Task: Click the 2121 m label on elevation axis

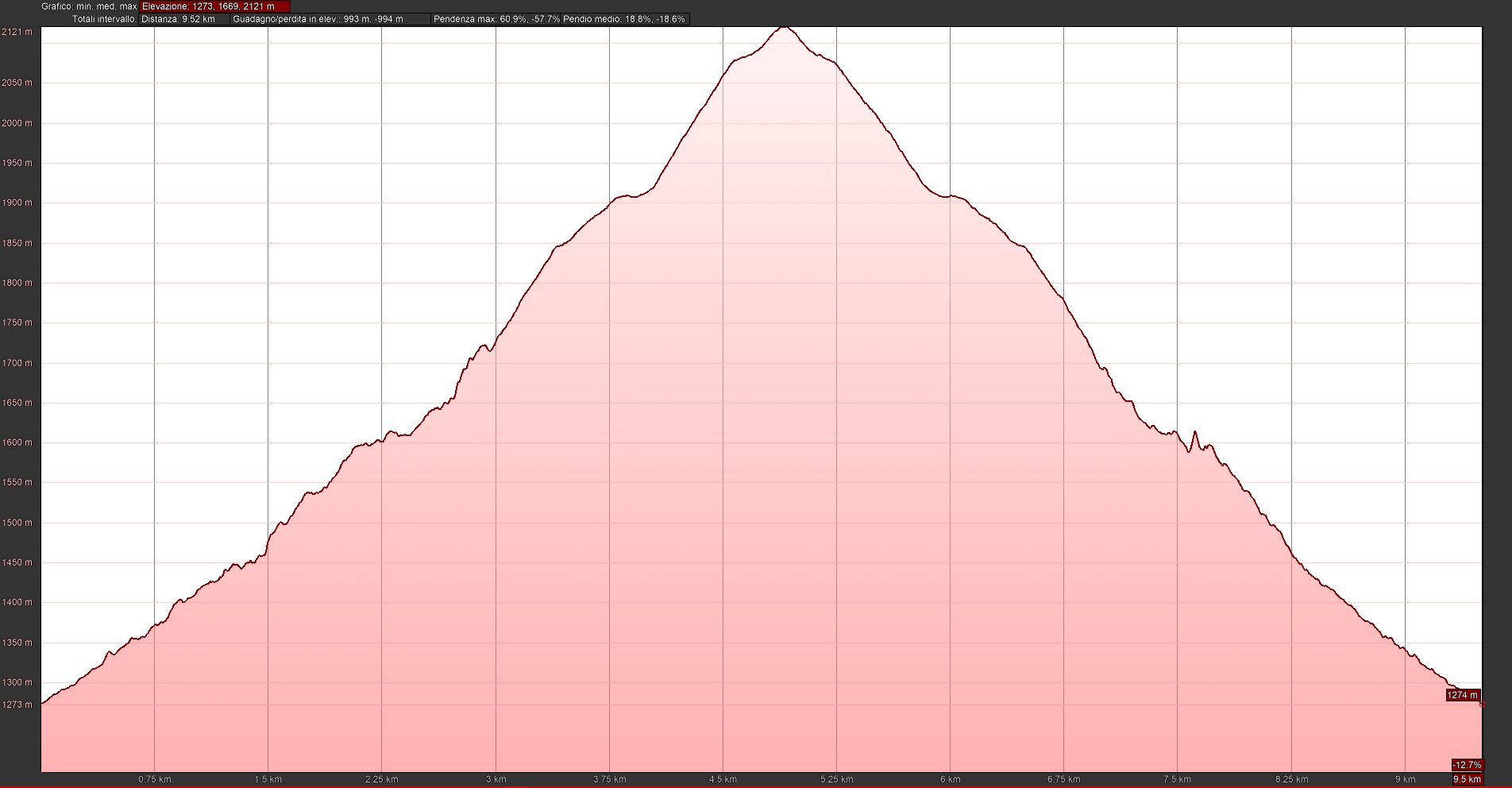Action: click(17, 32)
